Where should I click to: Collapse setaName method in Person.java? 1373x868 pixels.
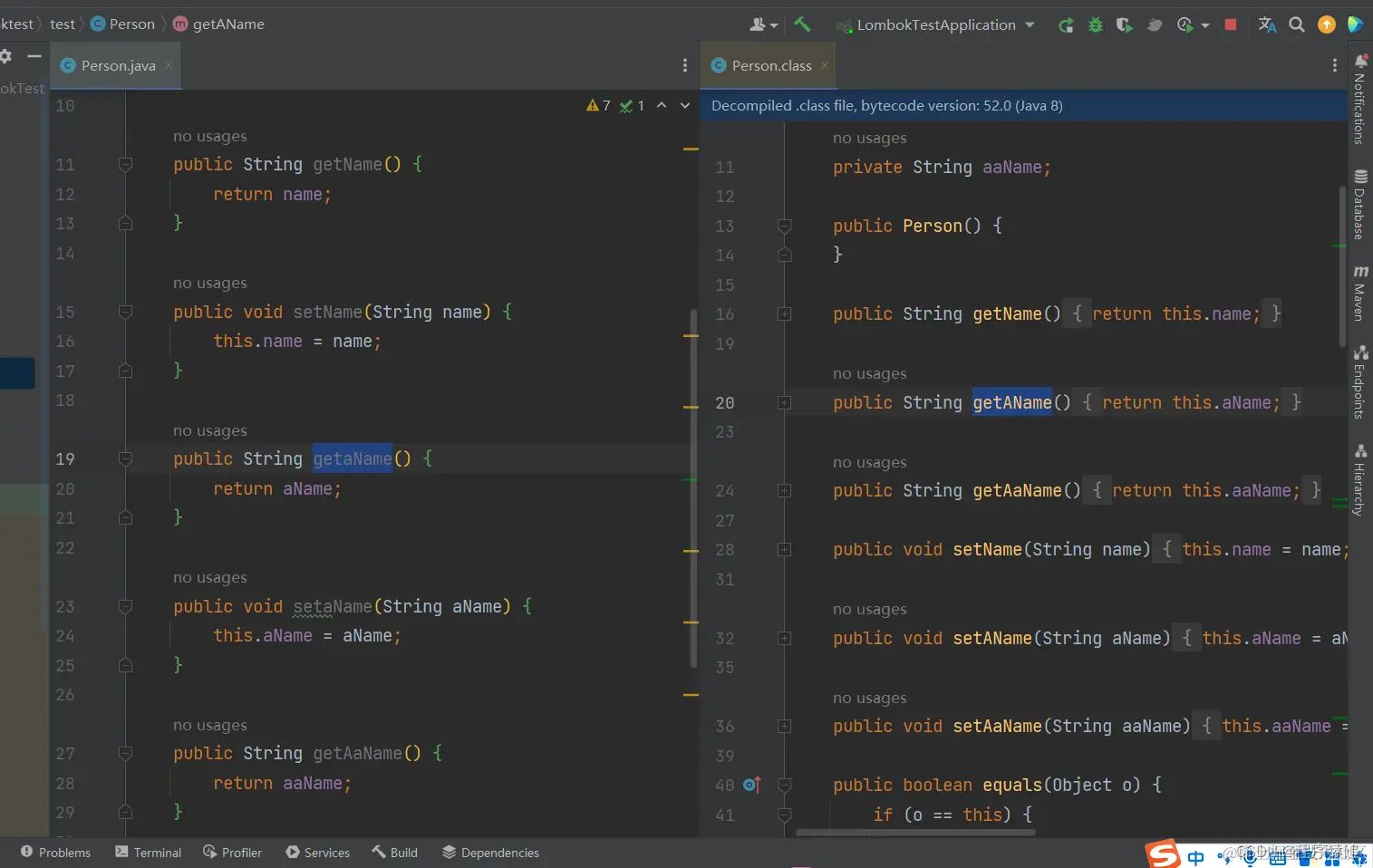pyautogui.click(x=126, y=607)
